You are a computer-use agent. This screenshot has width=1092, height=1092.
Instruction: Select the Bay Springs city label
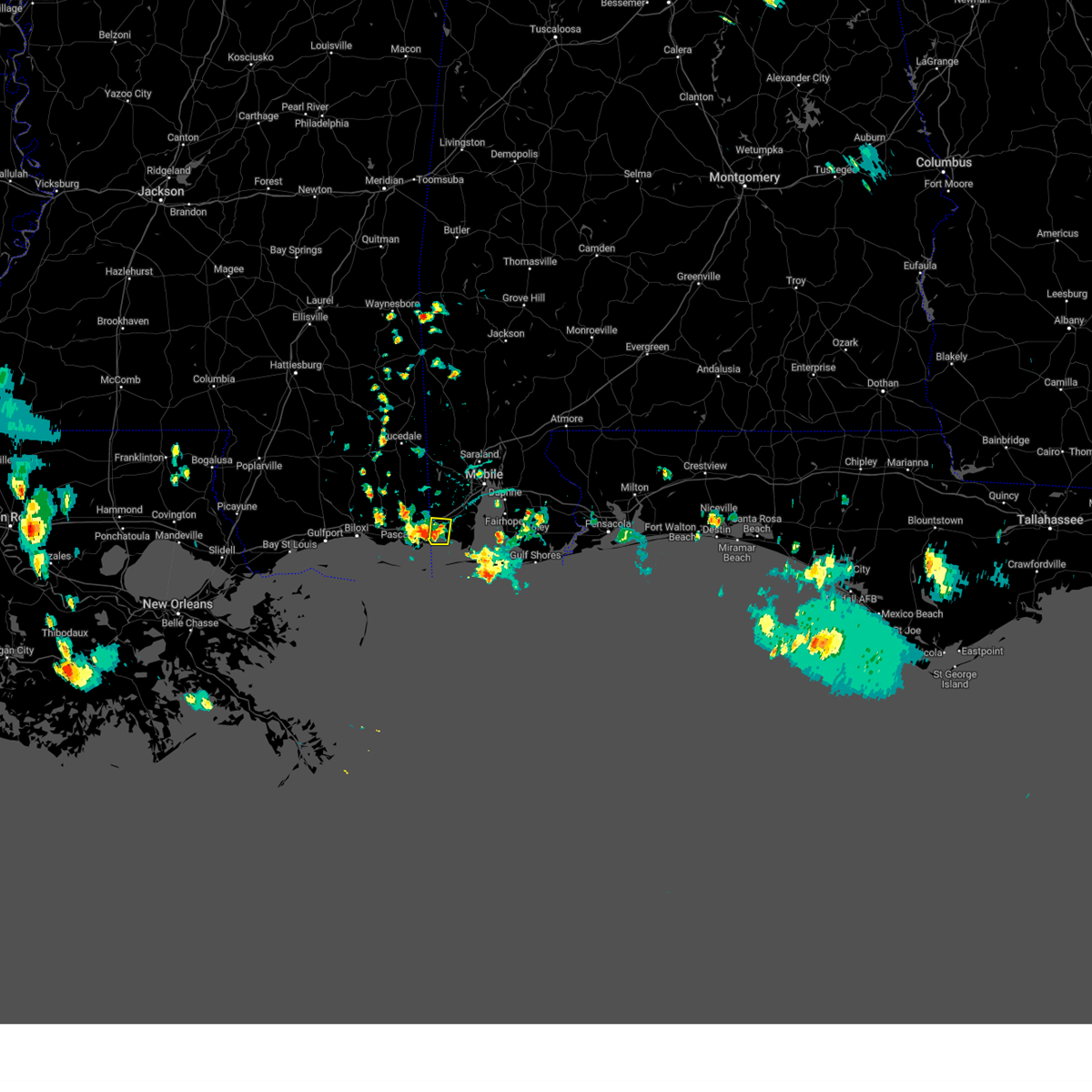coord(296,250)
